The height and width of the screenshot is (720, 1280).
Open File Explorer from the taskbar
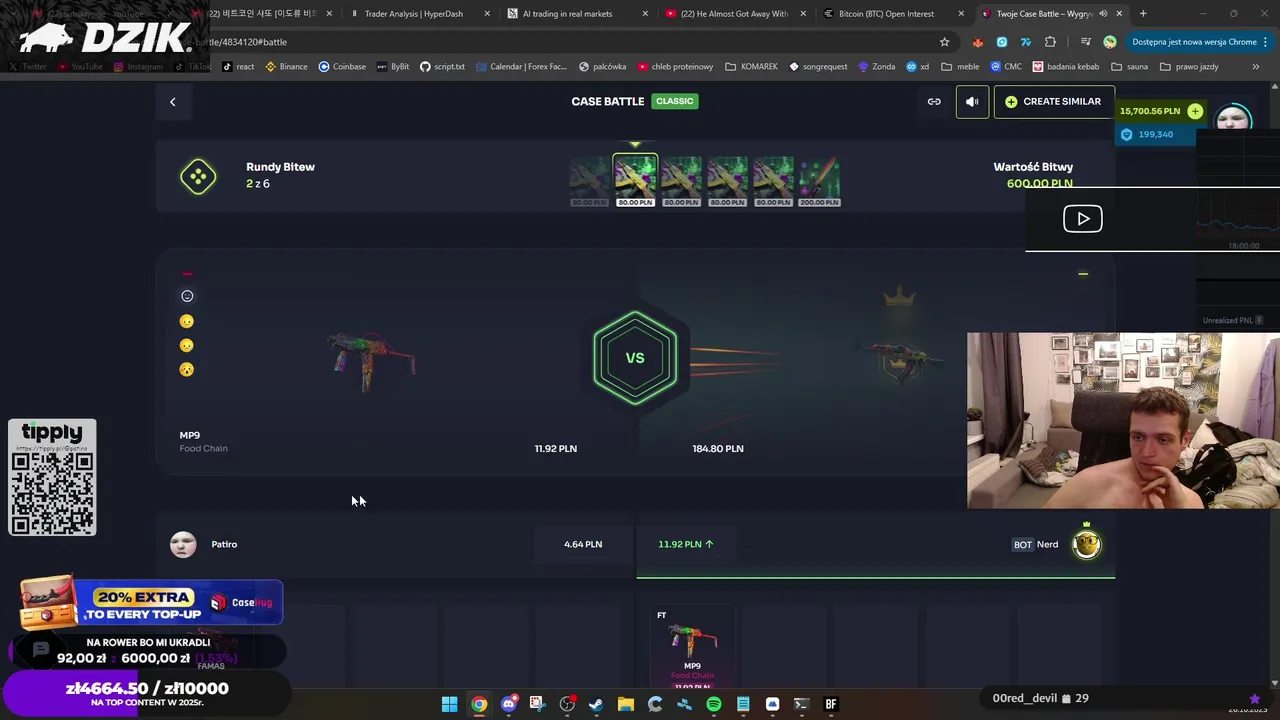tap(625, 704)
